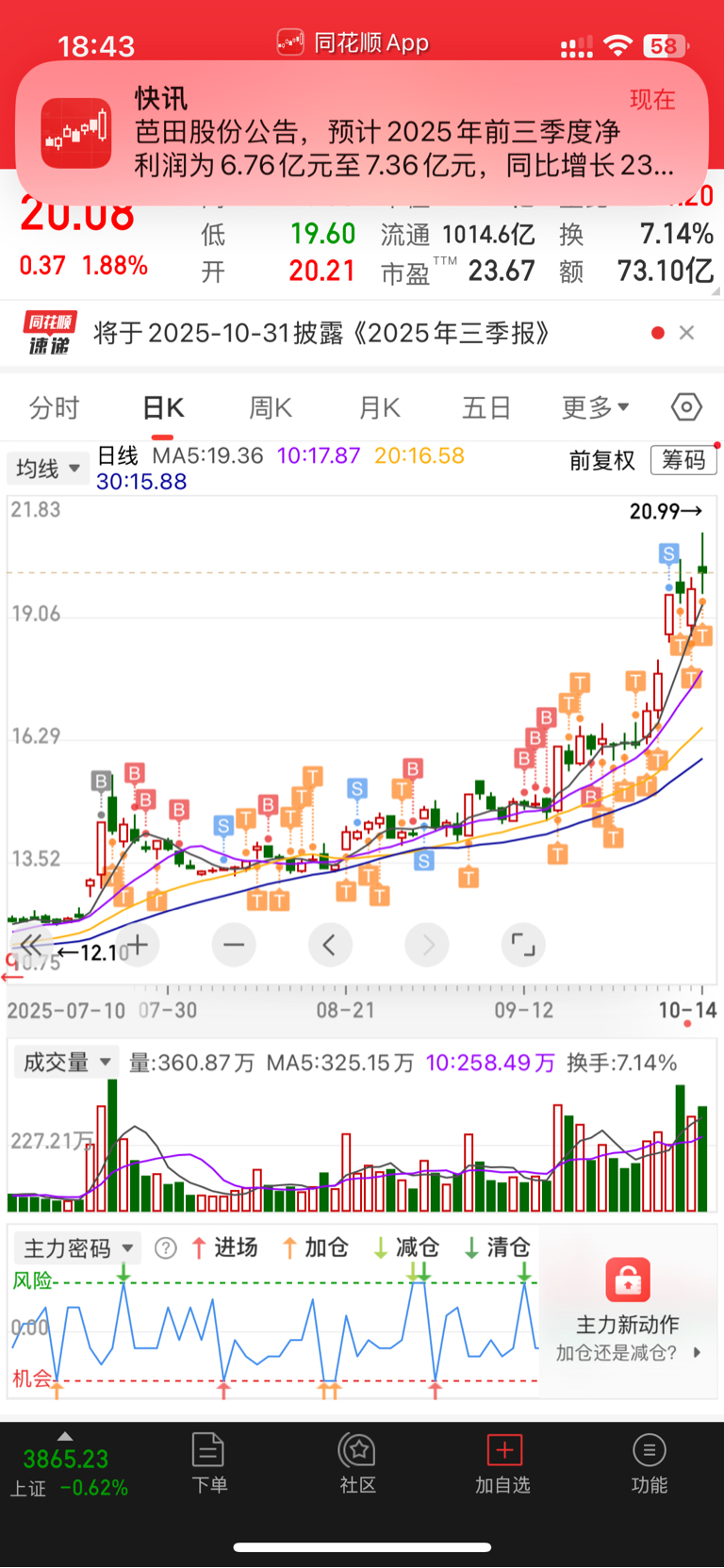Tap the 流通 1014.6亿 market cap
This screenshot has width=724, height=1568.
coord(458,234)
